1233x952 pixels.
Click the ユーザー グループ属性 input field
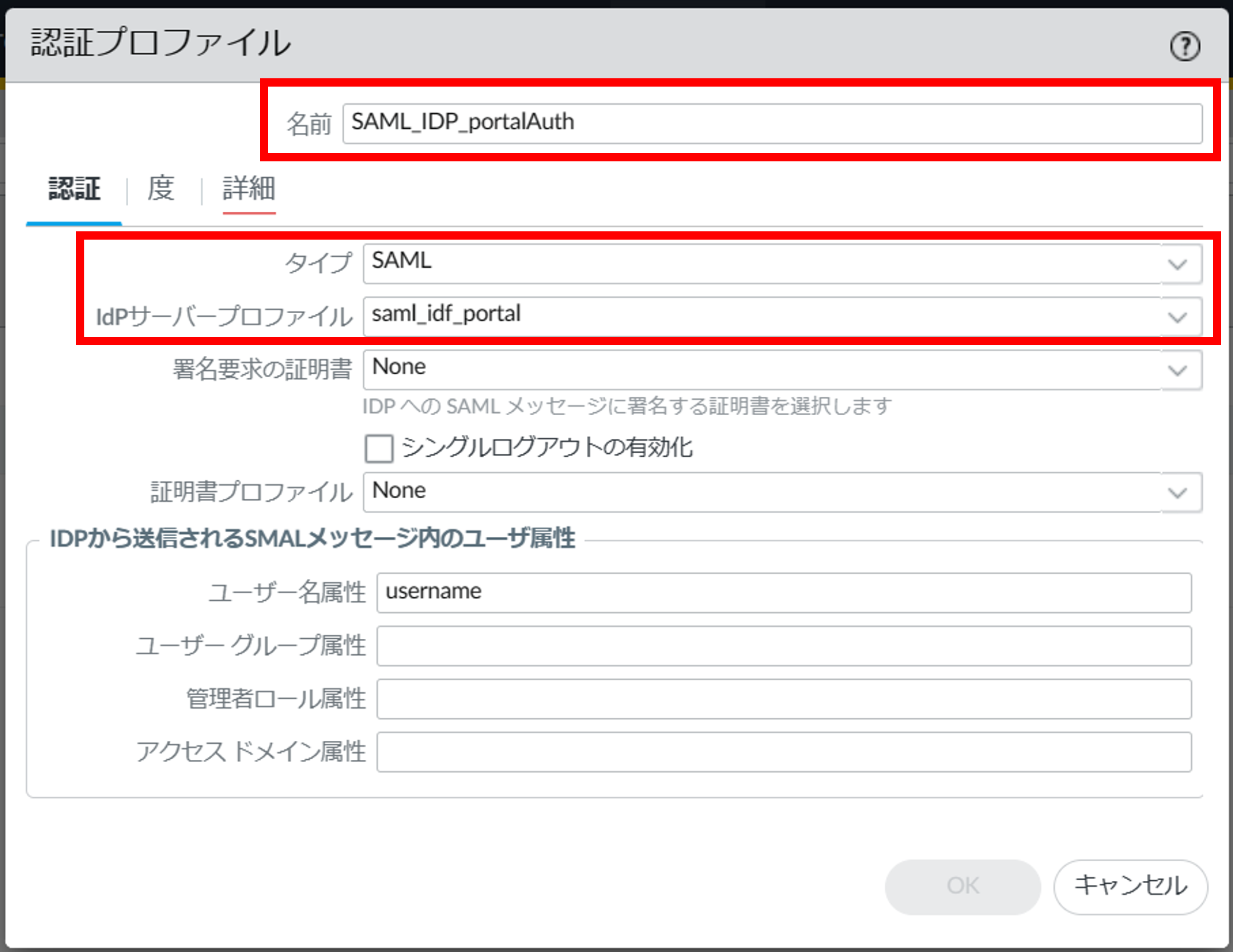(783, 645)
